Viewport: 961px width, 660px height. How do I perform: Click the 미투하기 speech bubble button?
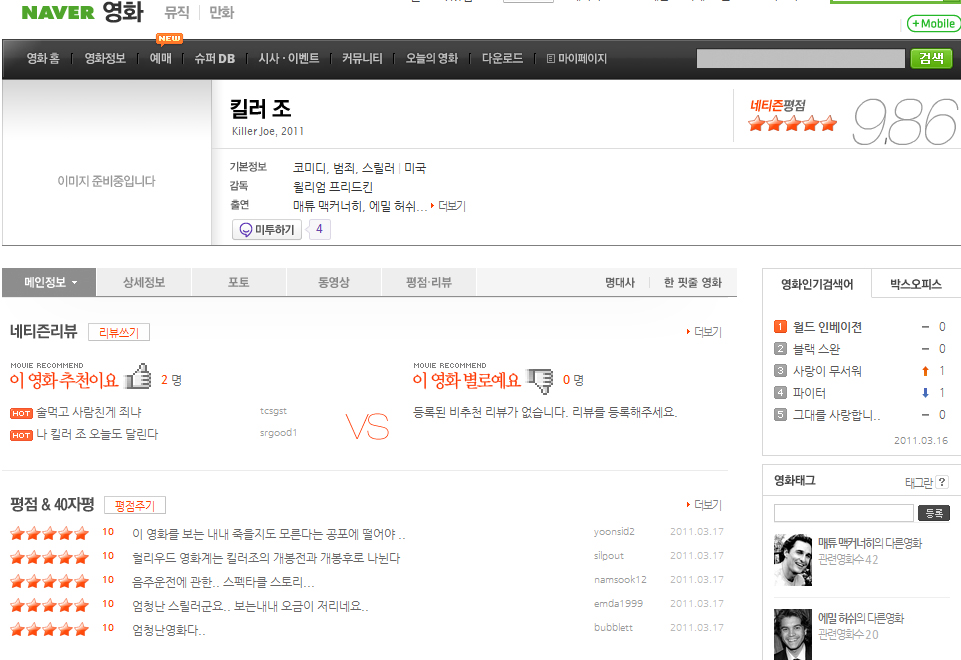pyautogui.click(x=267, y=230)
